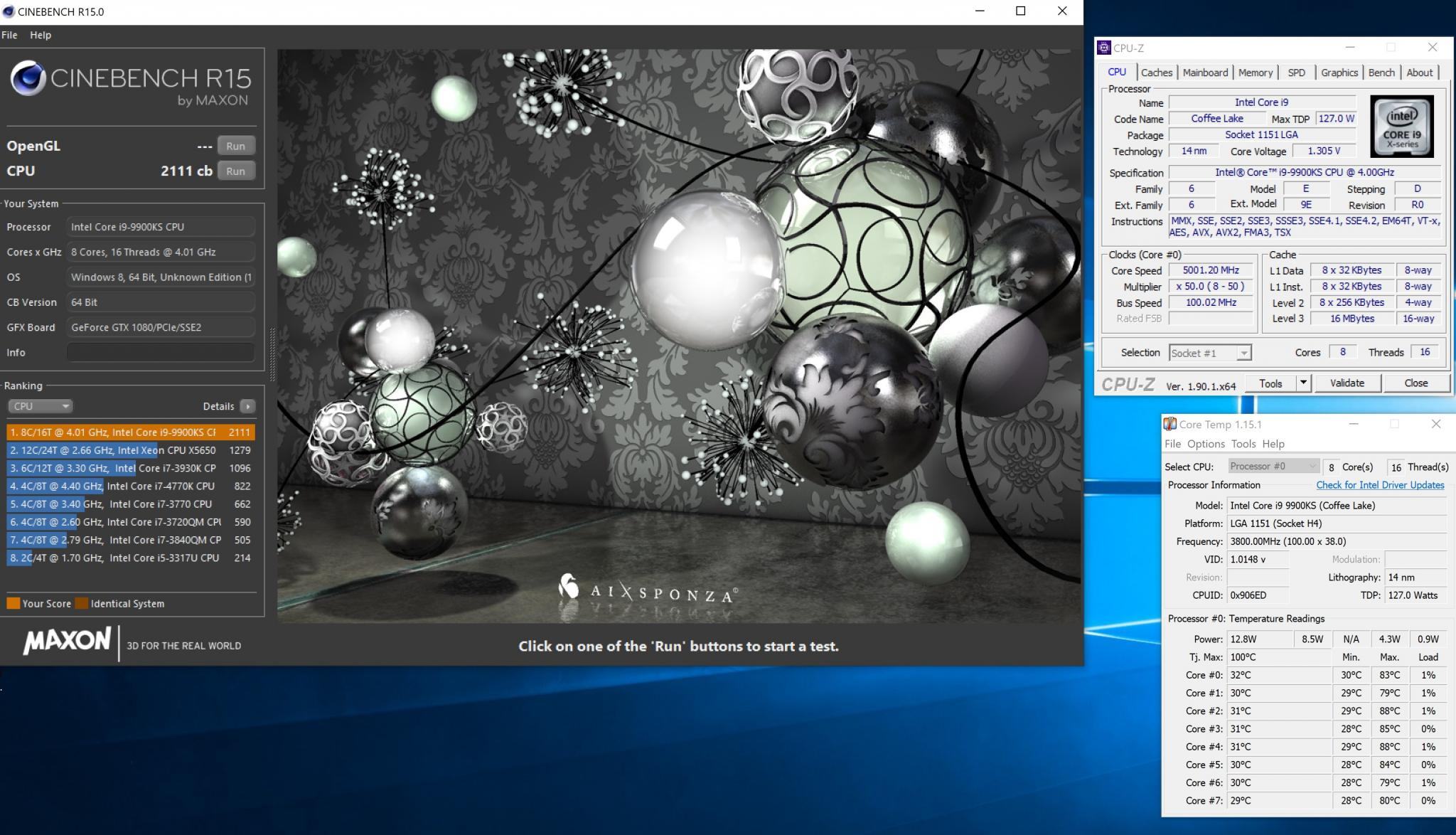The height and width of the screenshot is (835, 1456).
Task: Click the Tj. Max value 100°C
Action: click(1279, 657)
